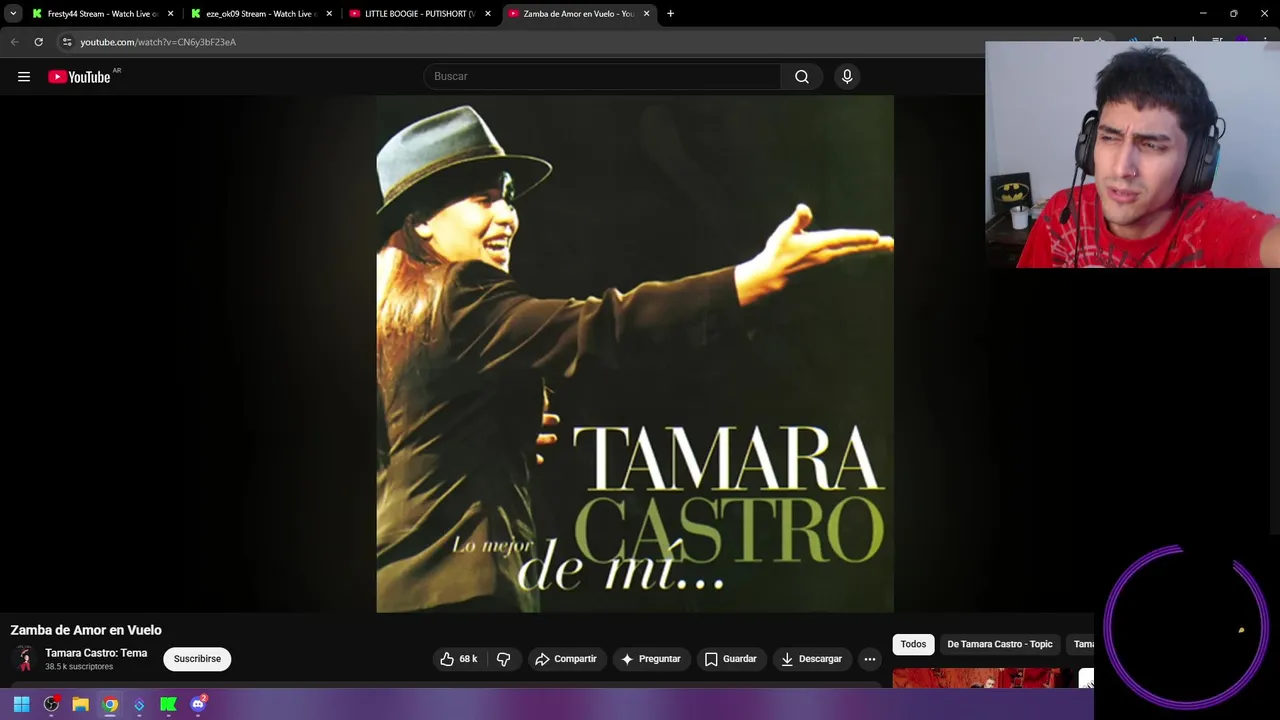Focus the Buscar search field
Screen dimensions: 1280x720
(x=603, y=77)
